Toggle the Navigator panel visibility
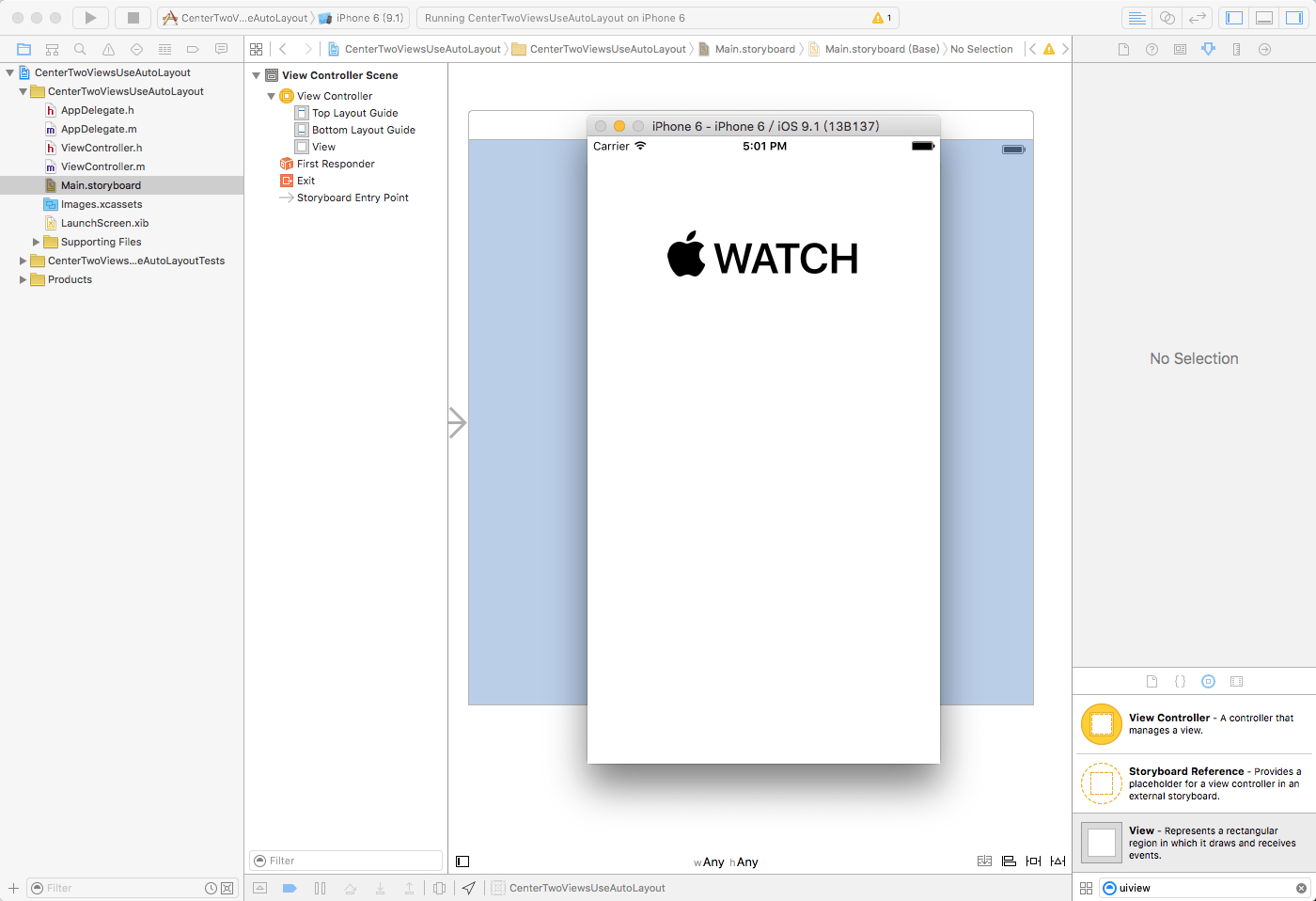 click(x=1234, y=18)
